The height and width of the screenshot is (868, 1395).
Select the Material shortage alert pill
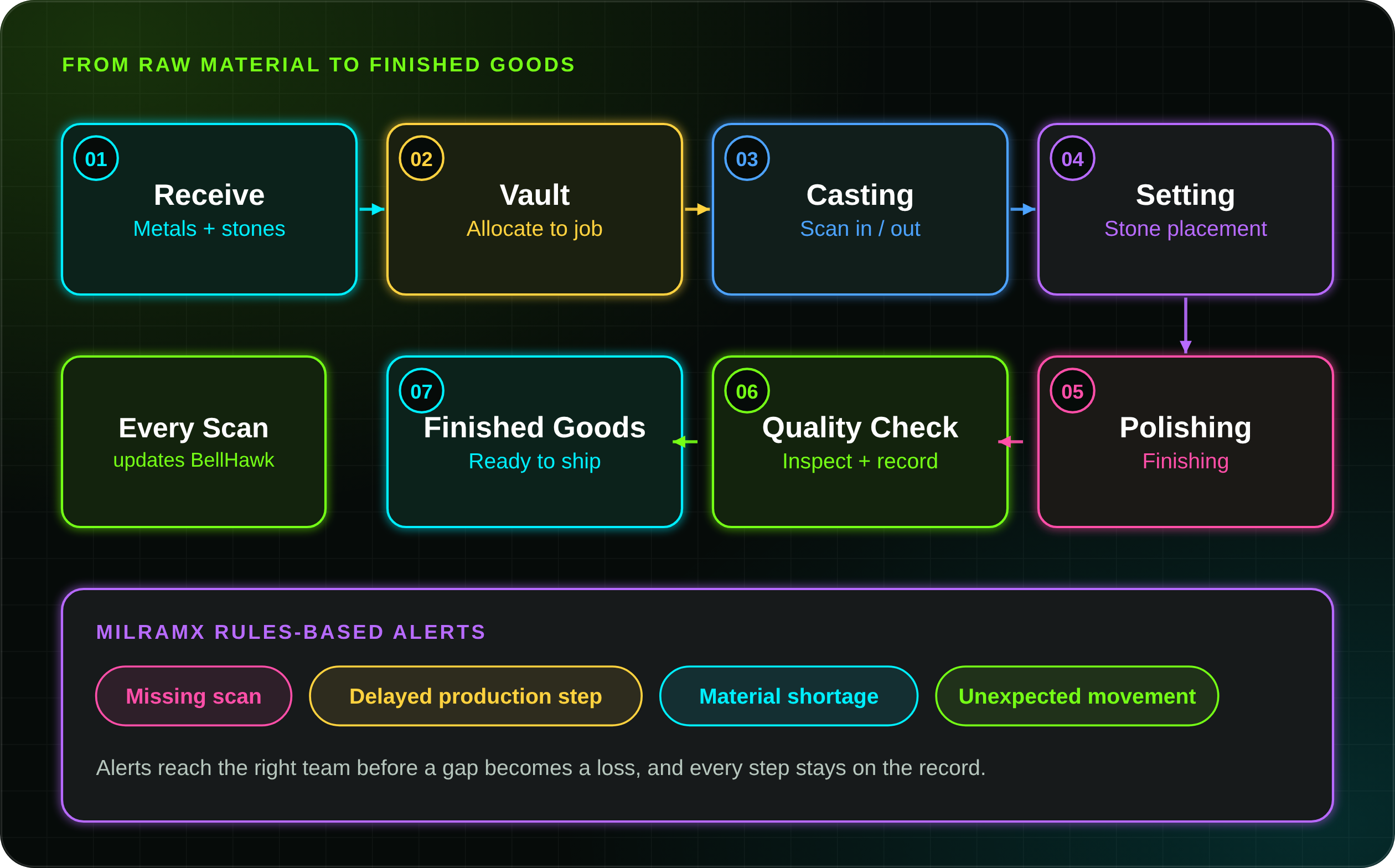click(x=789, y=696)
